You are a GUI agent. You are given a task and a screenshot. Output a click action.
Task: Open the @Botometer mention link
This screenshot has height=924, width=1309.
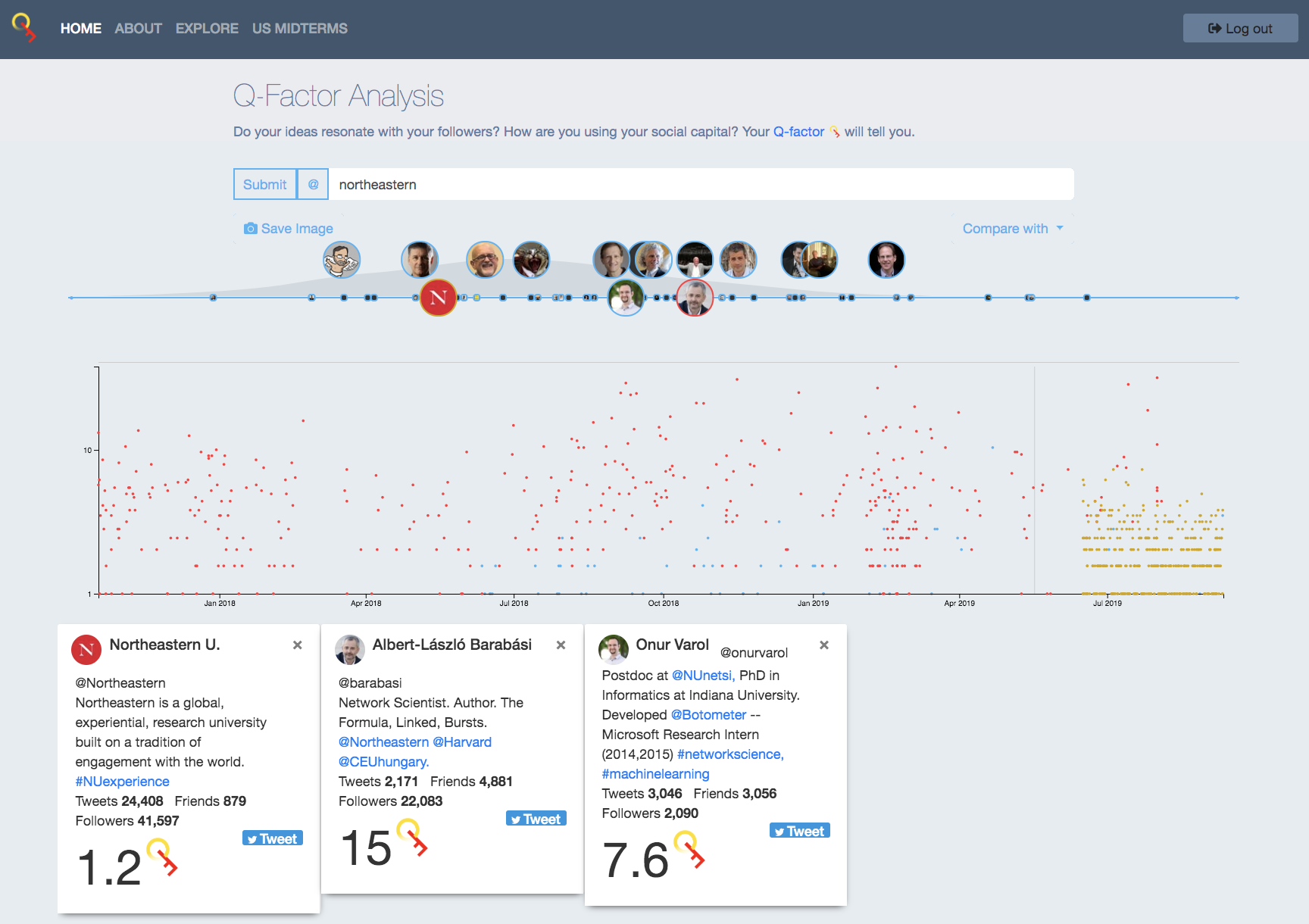(709, 715)
